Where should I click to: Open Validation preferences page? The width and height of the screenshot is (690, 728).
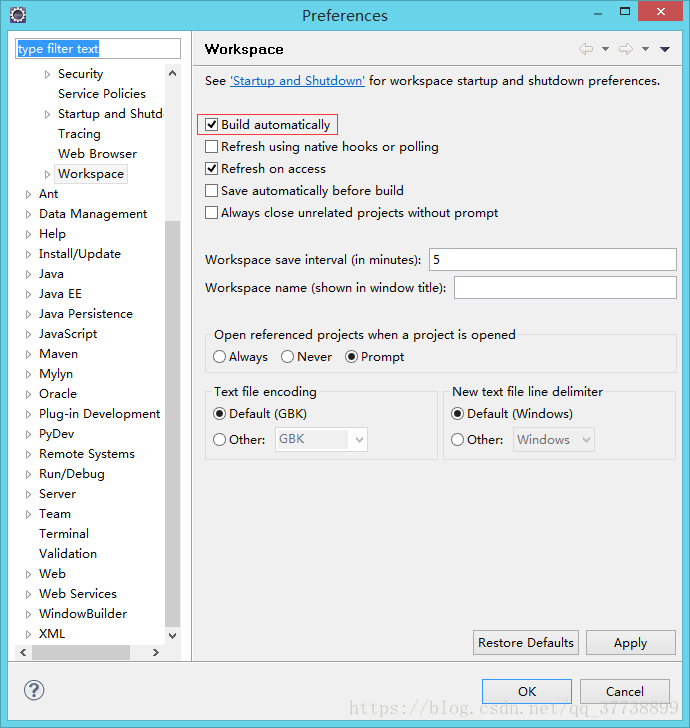[68, 554]
